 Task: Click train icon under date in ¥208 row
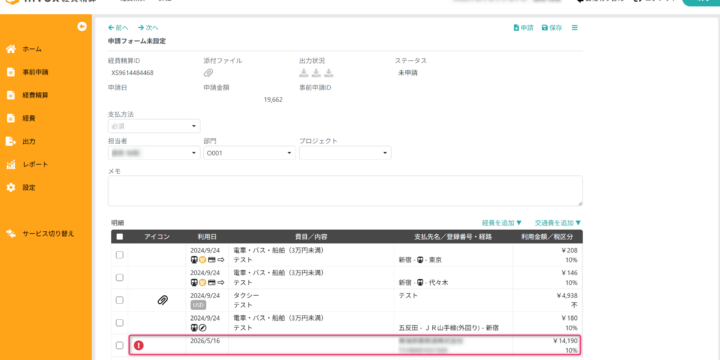coord(194,260)
